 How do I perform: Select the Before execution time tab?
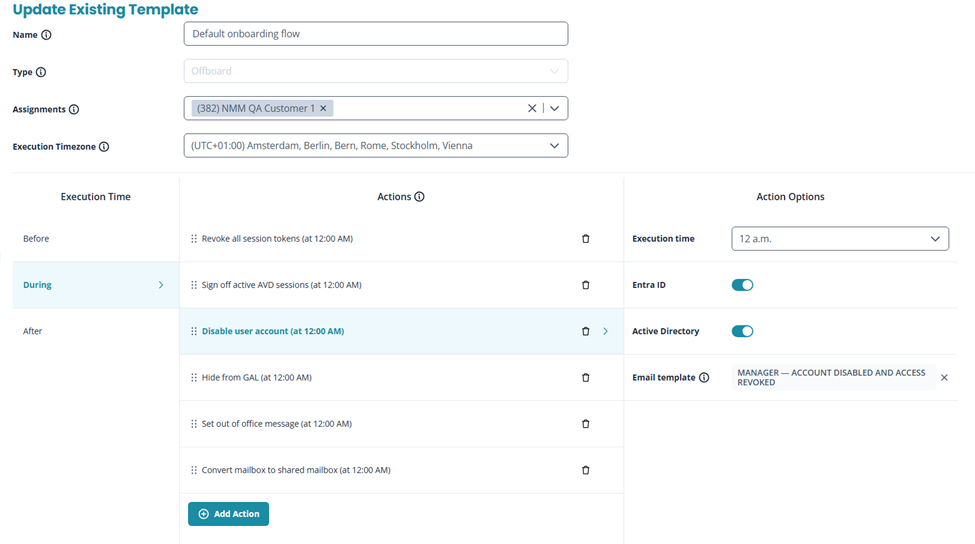tap(36, 239)
